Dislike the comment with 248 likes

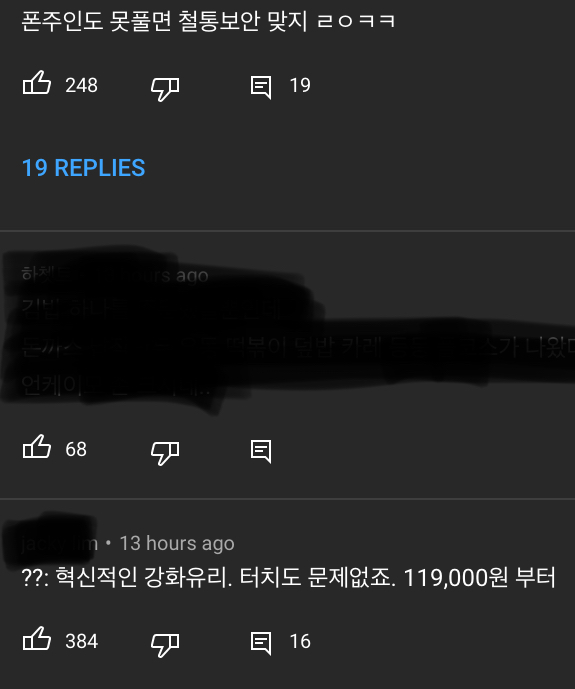[x=165, y=89]
